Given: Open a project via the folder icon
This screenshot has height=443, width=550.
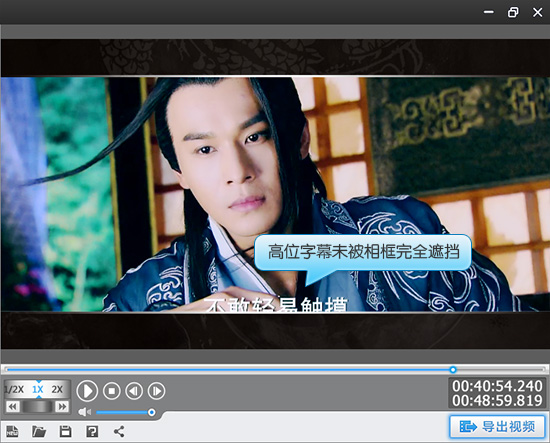Looking at the screenshot, I should pos(39,431).
